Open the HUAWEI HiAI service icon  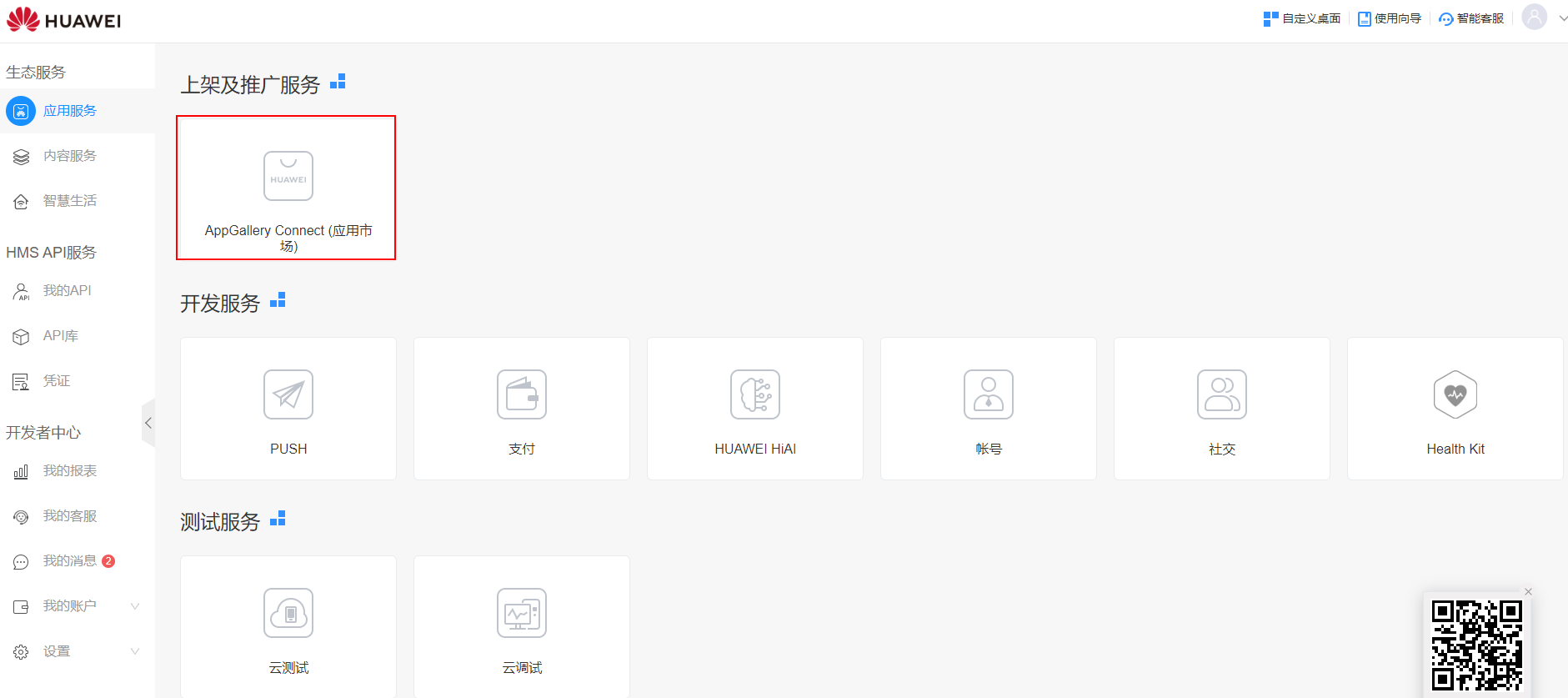(x=755, y=394)
